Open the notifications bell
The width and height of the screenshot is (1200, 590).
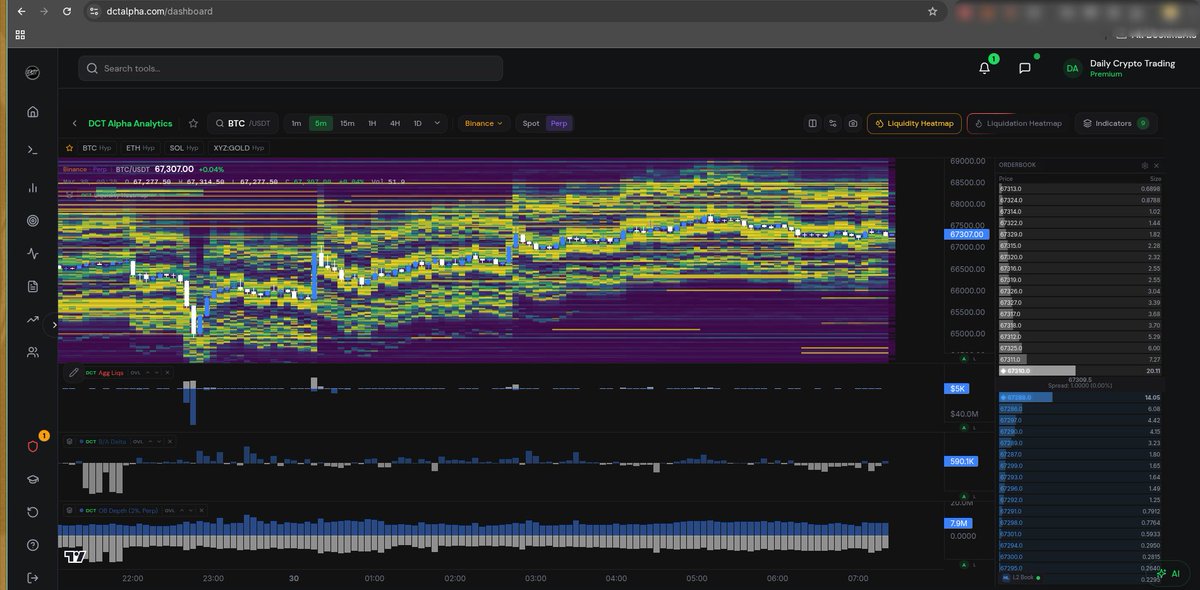[x=985, y=68]
